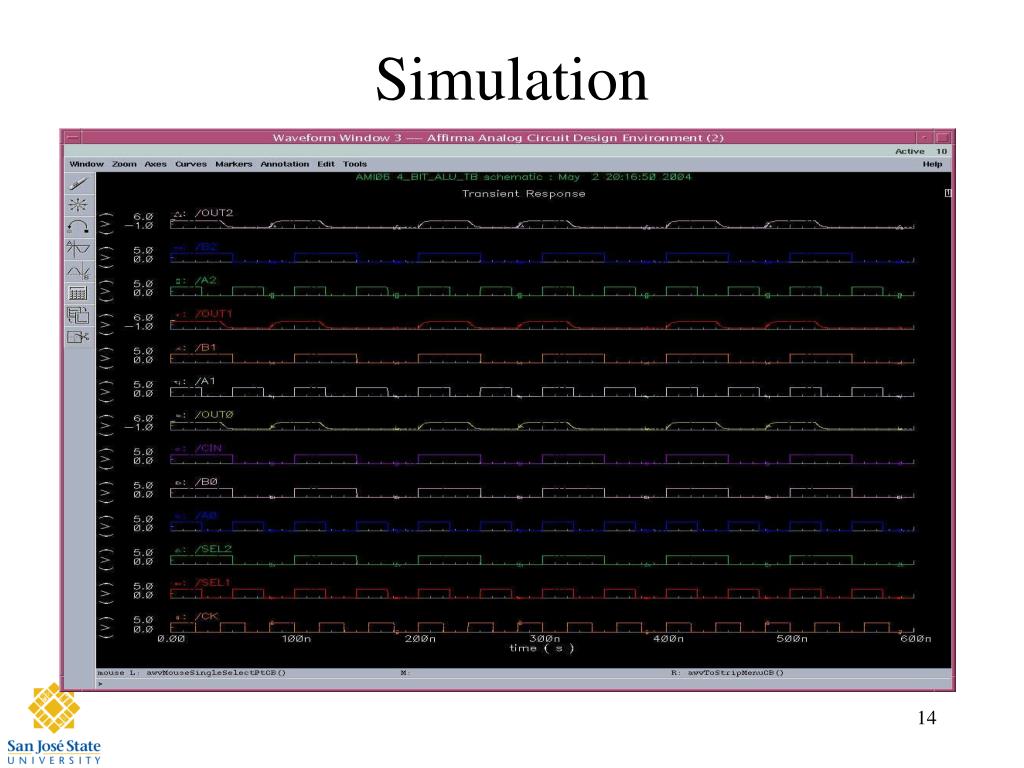Open the Annotation menu

285,164
